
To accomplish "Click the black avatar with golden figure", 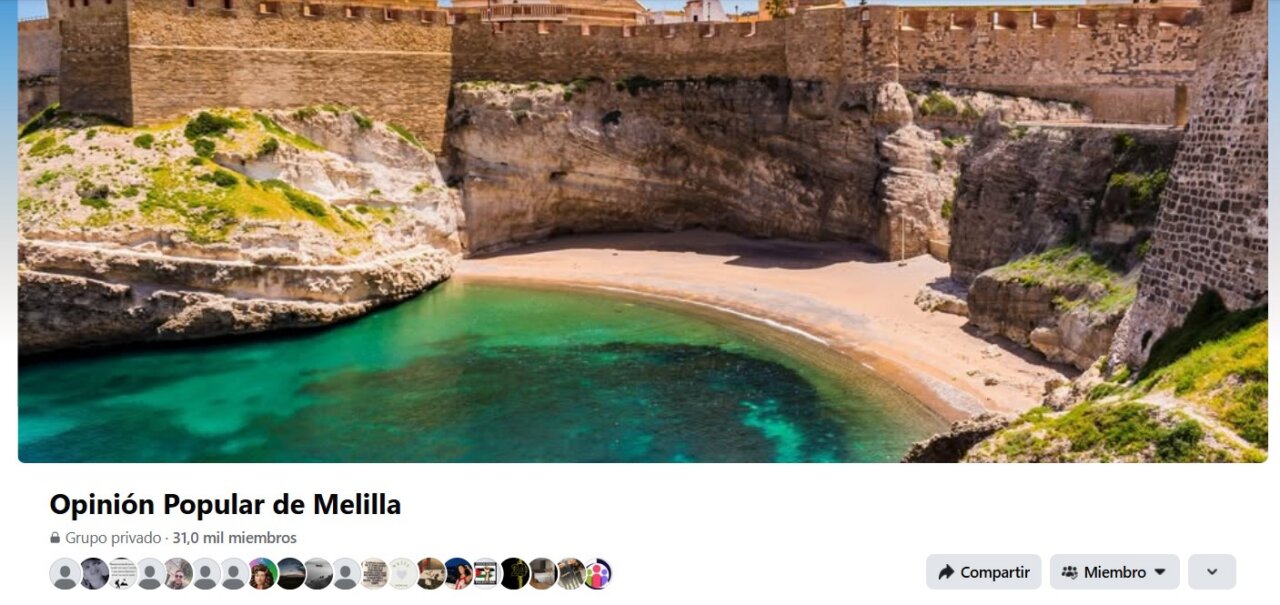I will 514,574.
